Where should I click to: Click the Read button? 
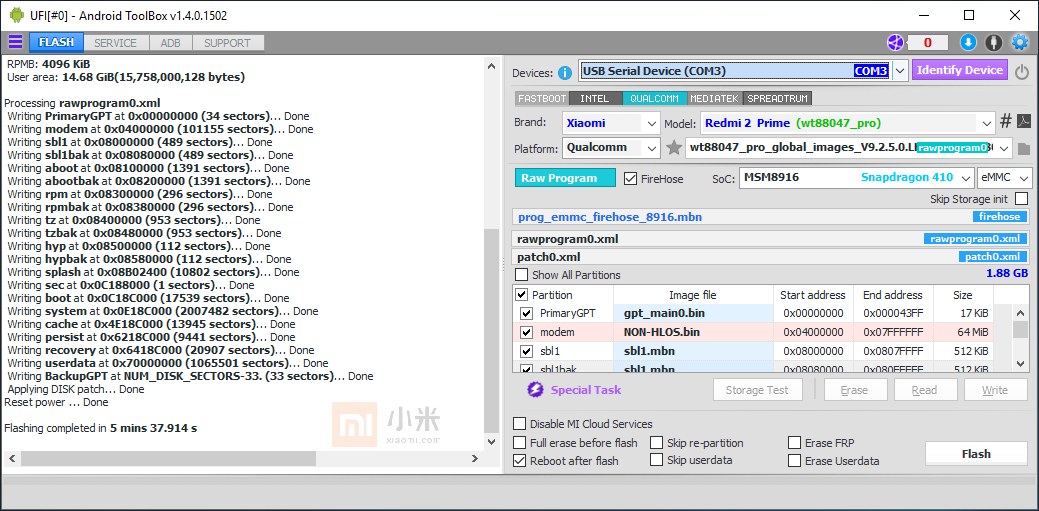(x=926, y=390)
